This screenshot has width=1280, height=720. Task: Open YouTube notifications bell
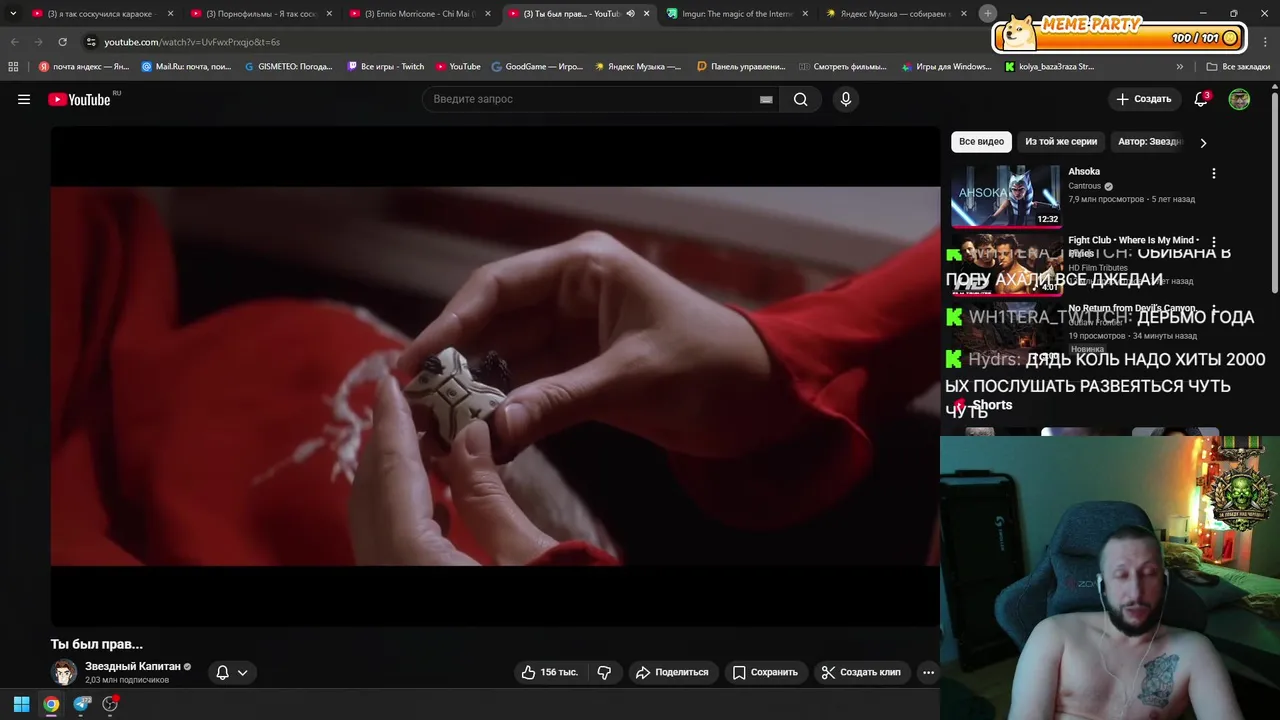tap(1202, 99)
